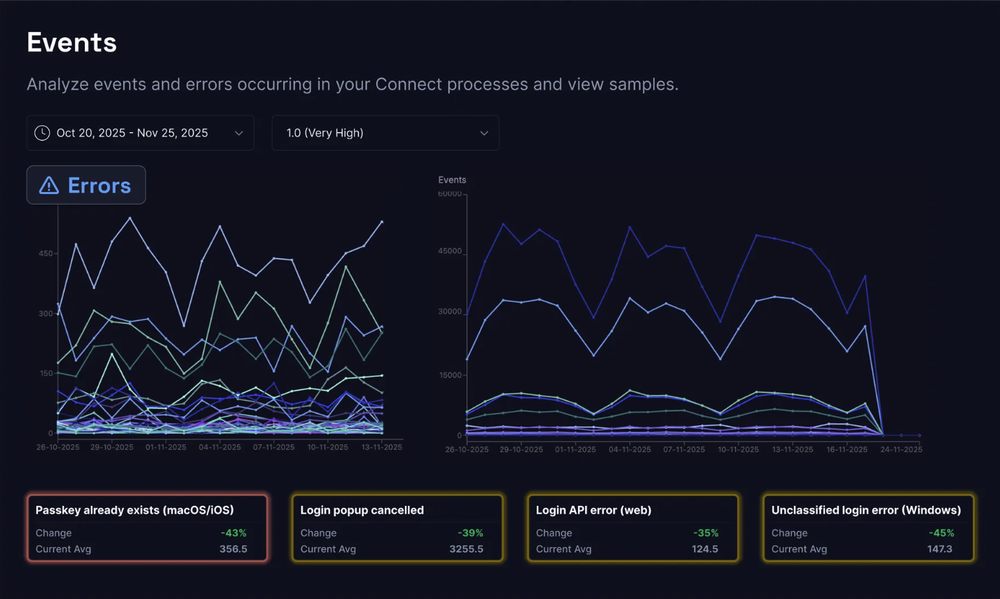
Task: Open the Passkey already exists (macOS/iOS) card
Action: point(147,528)
